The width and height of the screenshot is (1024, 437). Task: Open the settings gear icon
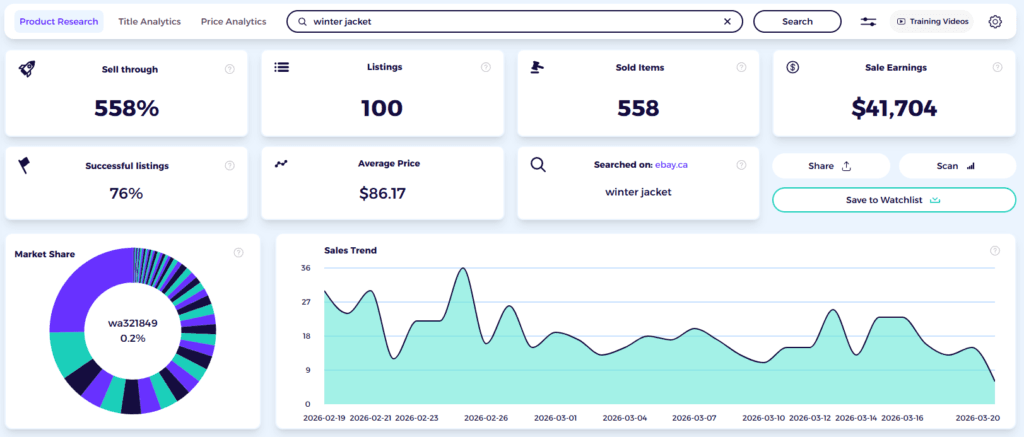(995, 21)
